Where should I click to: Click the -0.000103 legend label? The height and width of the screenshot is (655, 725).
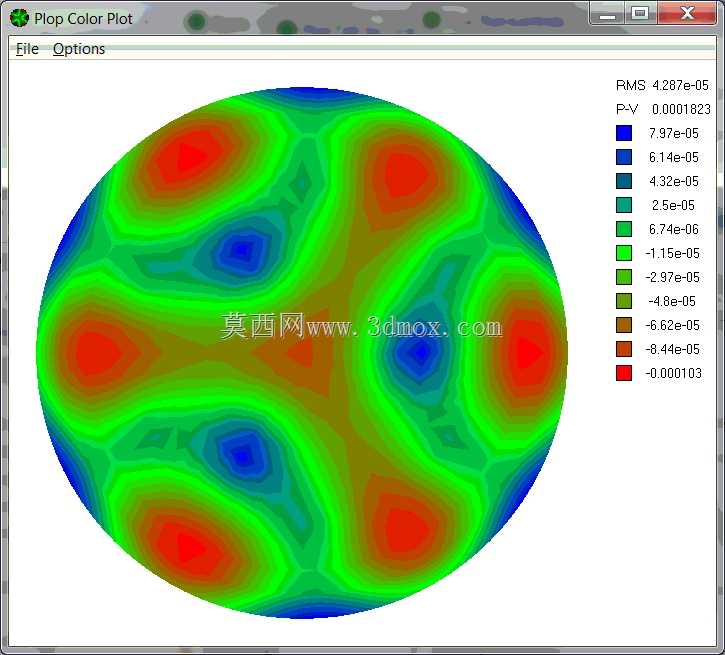pos(674,373)
